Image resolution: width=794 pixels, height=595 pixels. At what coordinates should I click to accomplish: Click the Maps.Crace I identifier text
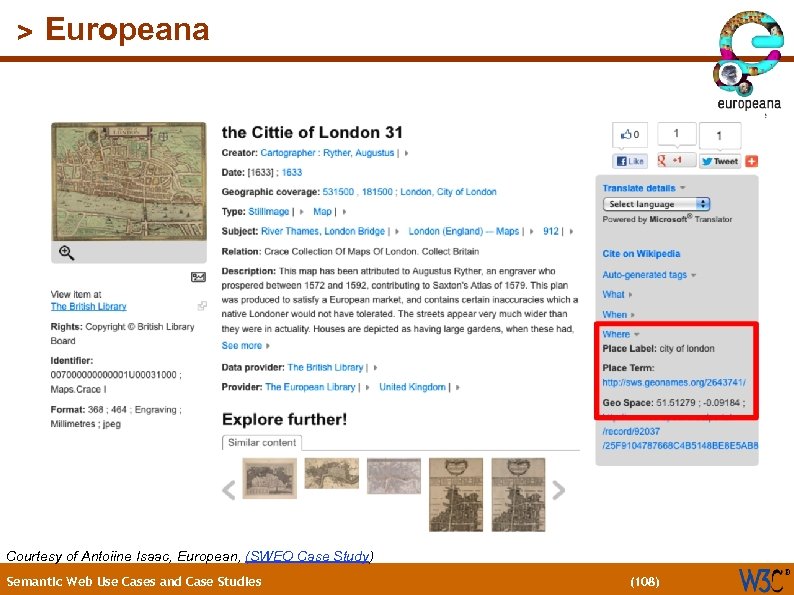pos(78,389)
